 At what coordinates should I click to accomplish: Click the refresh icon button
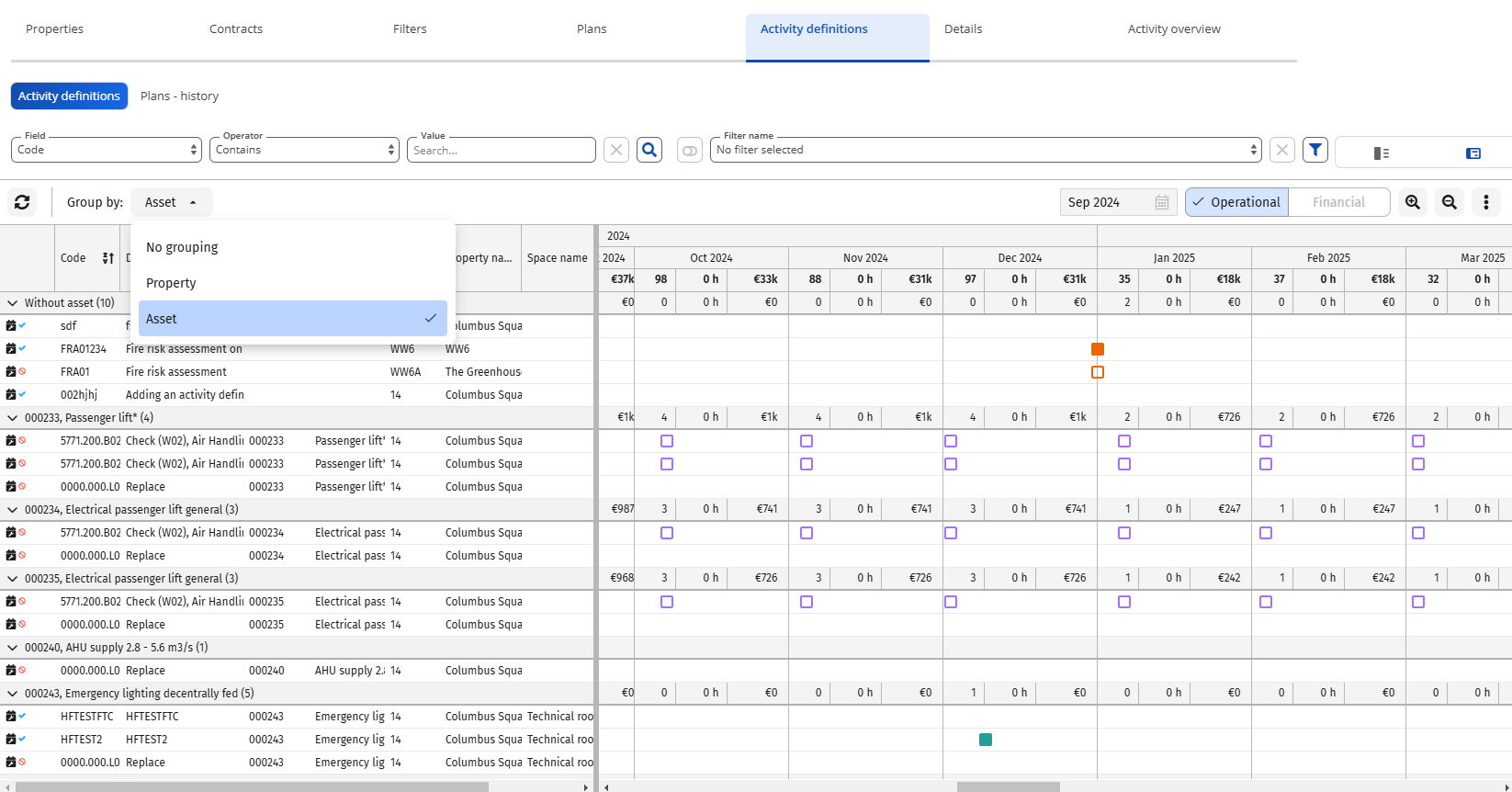click(22, 202)
